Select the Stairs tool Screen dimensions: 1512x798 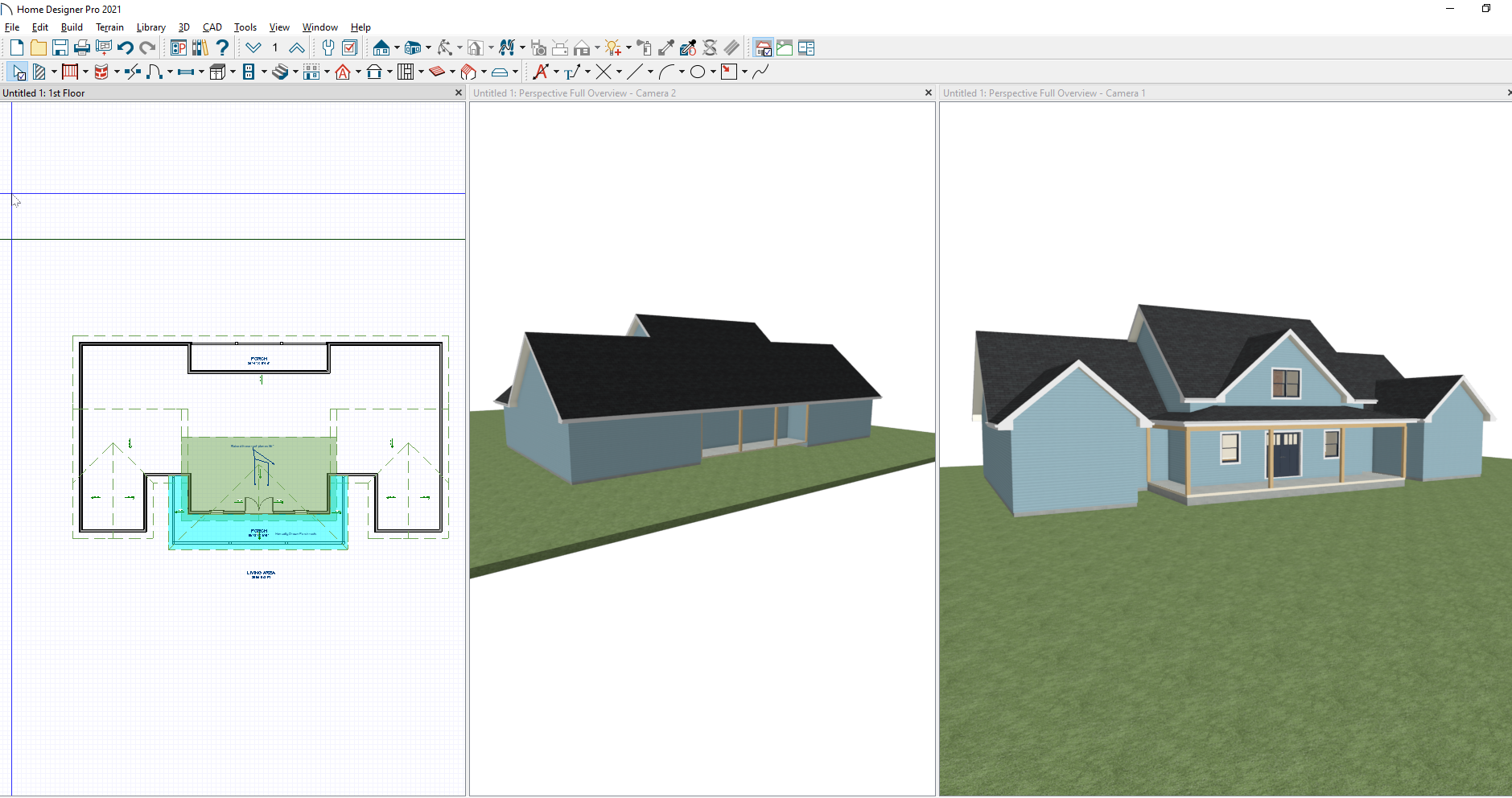tap(279, 72)
